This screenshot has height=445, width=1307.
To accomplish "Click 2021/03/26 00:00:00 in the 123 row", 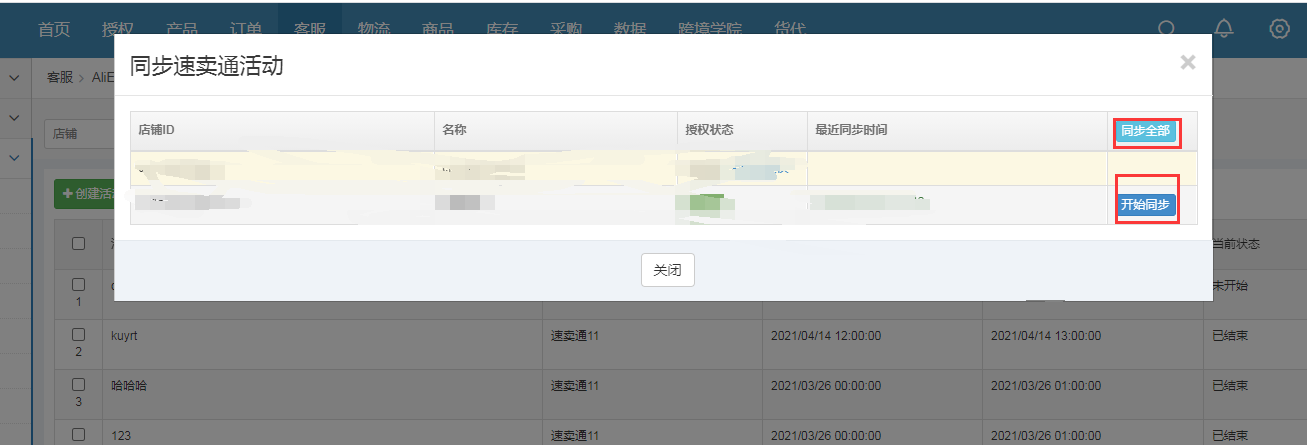I will pos(826,436).
